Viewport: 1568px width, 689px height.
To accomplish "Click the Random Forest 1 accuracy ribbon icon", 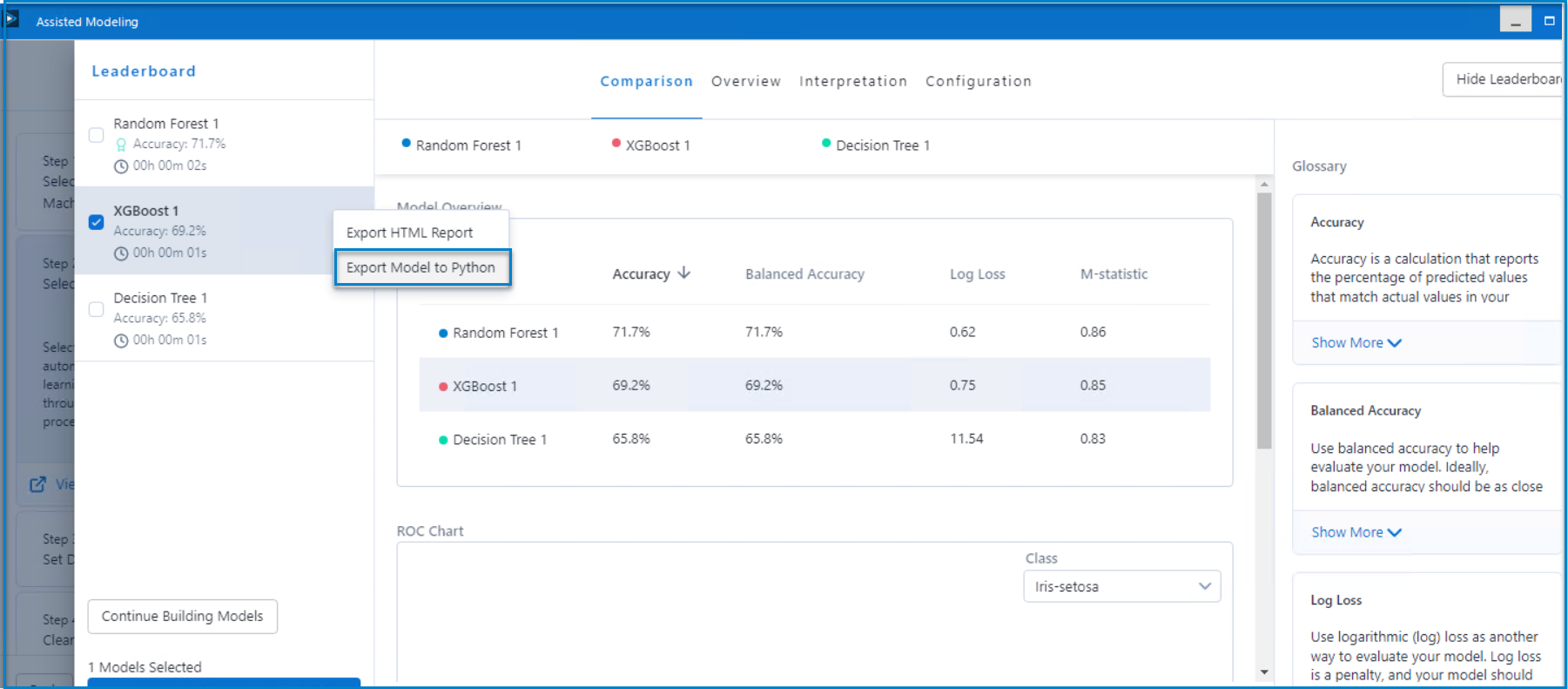I will (121, 145).
